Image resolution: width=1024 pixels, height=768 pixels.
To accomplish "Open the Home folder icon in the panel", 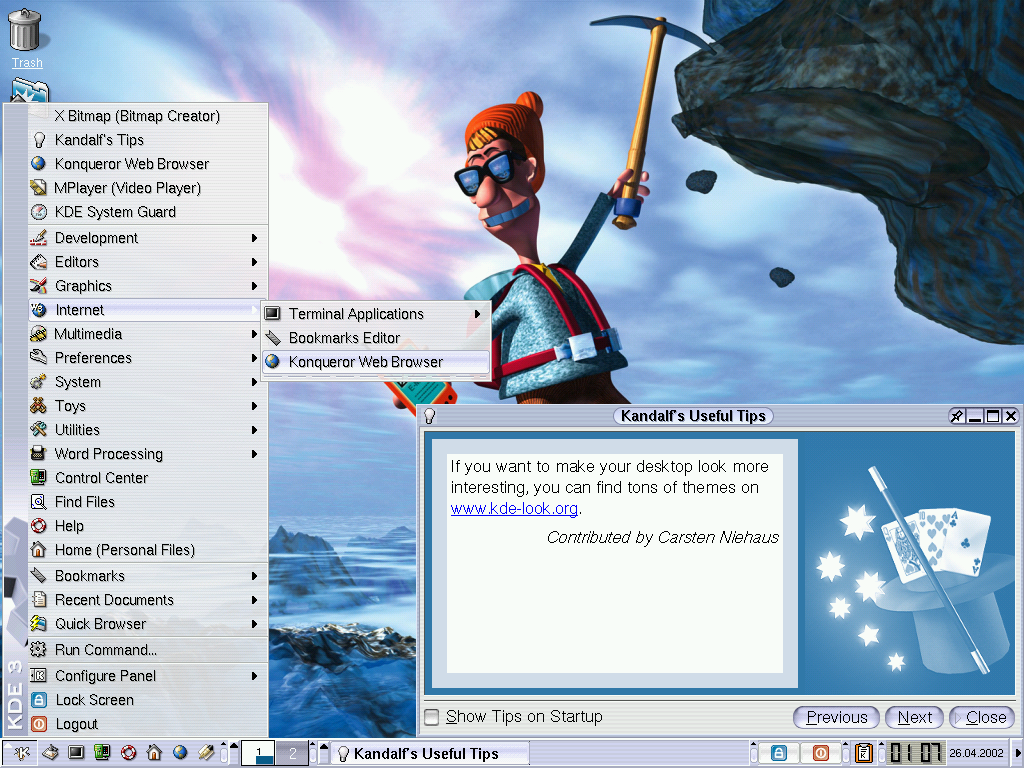I will coord(154,753).
